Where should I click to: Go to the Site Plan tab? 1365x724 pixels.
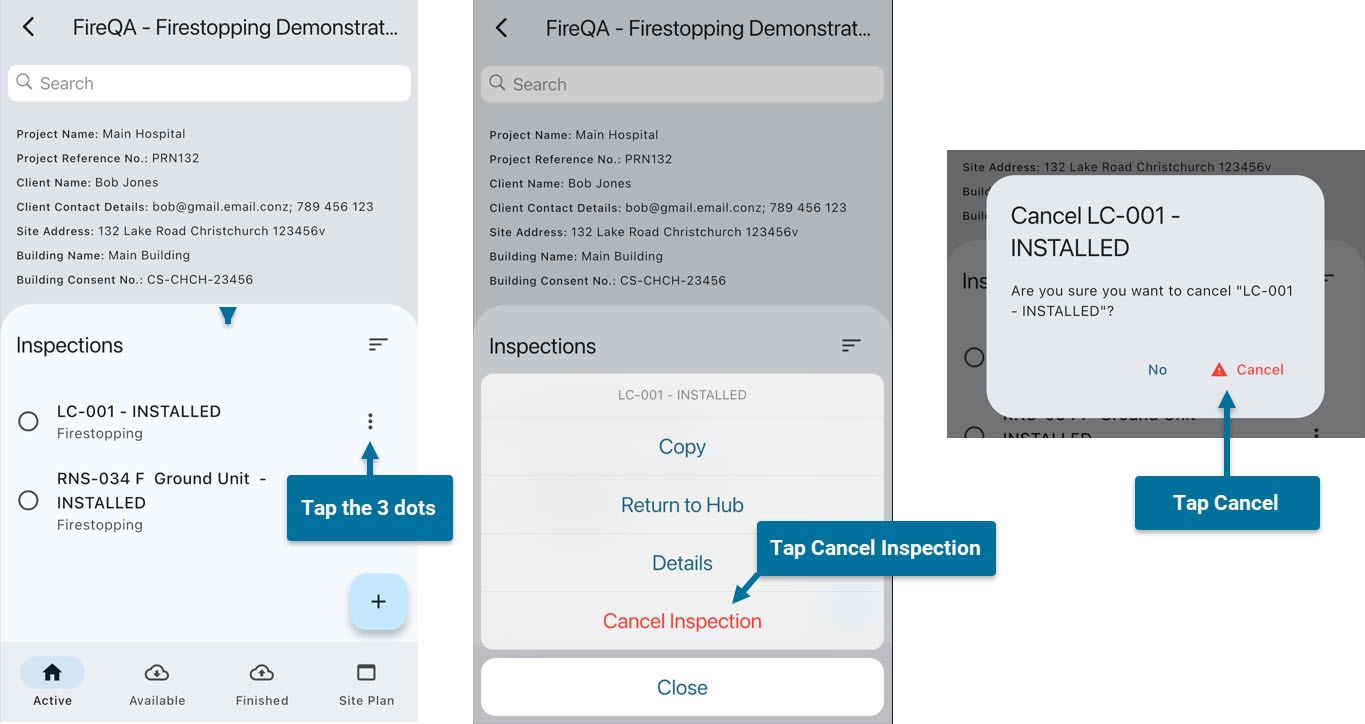pos(366,684)
